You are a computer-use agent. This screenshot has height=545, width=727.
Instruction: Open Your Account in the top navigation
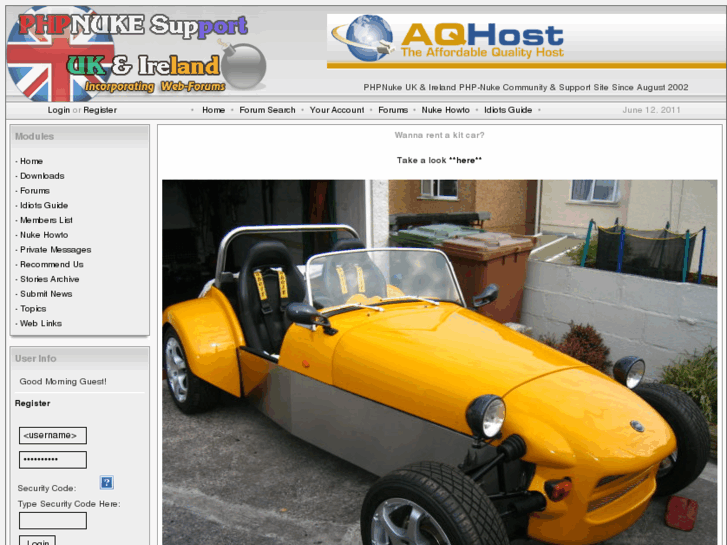[337, 110]
